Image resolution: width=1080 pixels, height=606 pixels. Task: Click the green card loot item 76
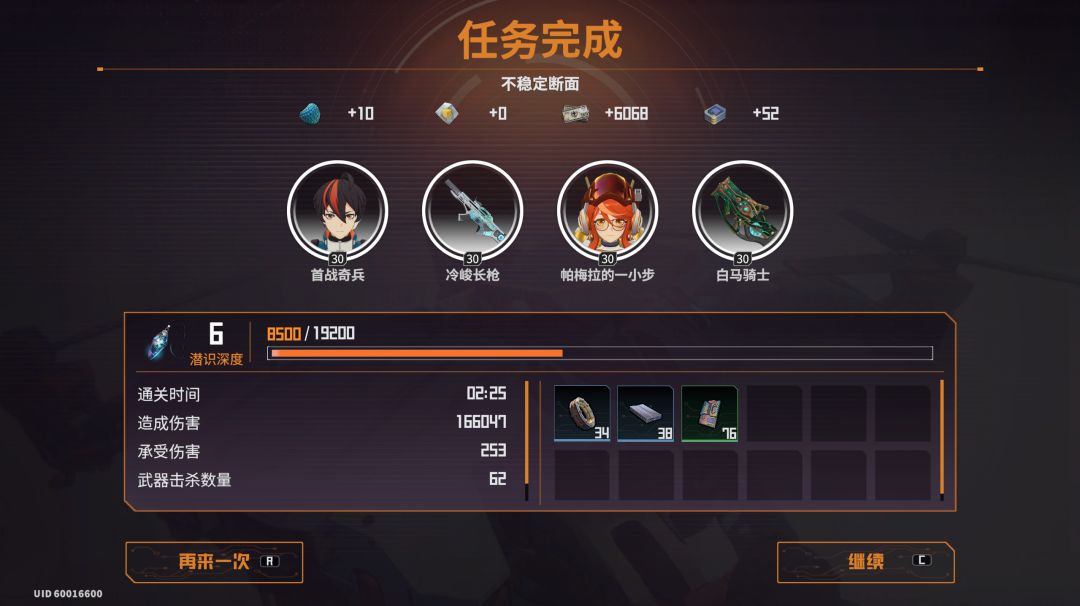point(709,413)
